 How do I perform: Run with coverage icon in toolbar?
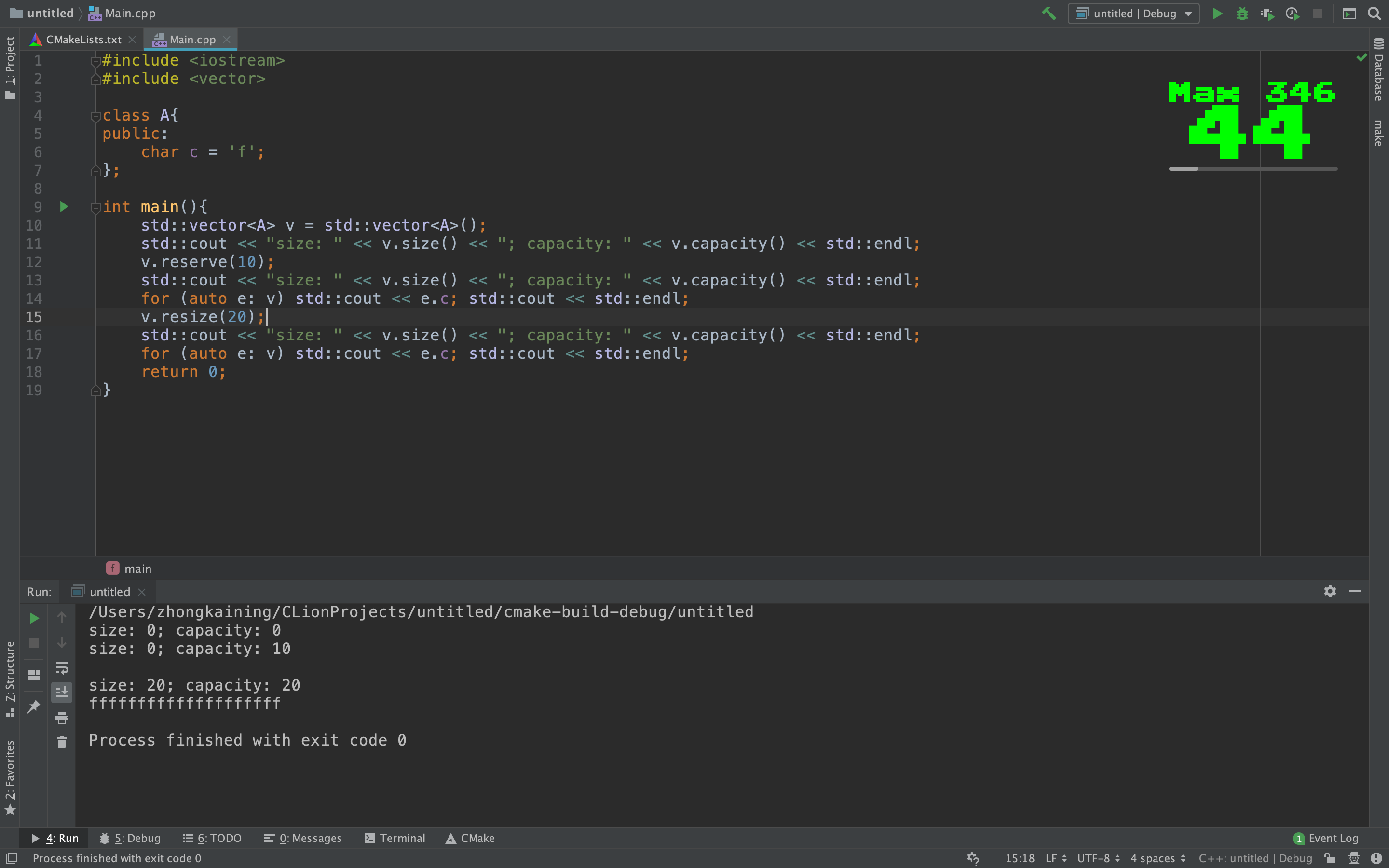[x=1267, y=13]
